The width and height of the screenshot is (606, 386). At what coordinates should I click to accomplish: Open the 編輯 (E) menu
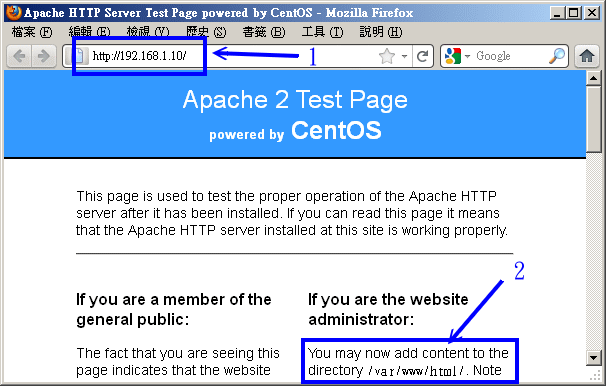tap(89, 32)
